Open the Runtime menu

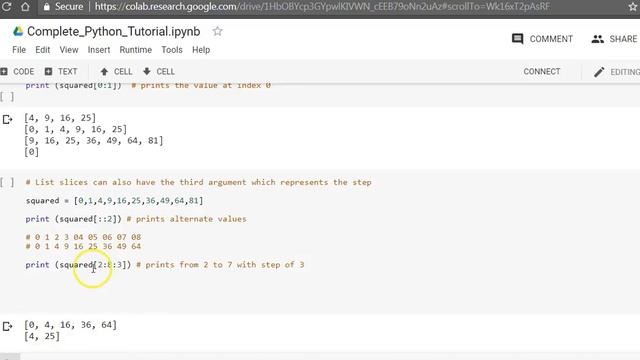pos(136,50)
